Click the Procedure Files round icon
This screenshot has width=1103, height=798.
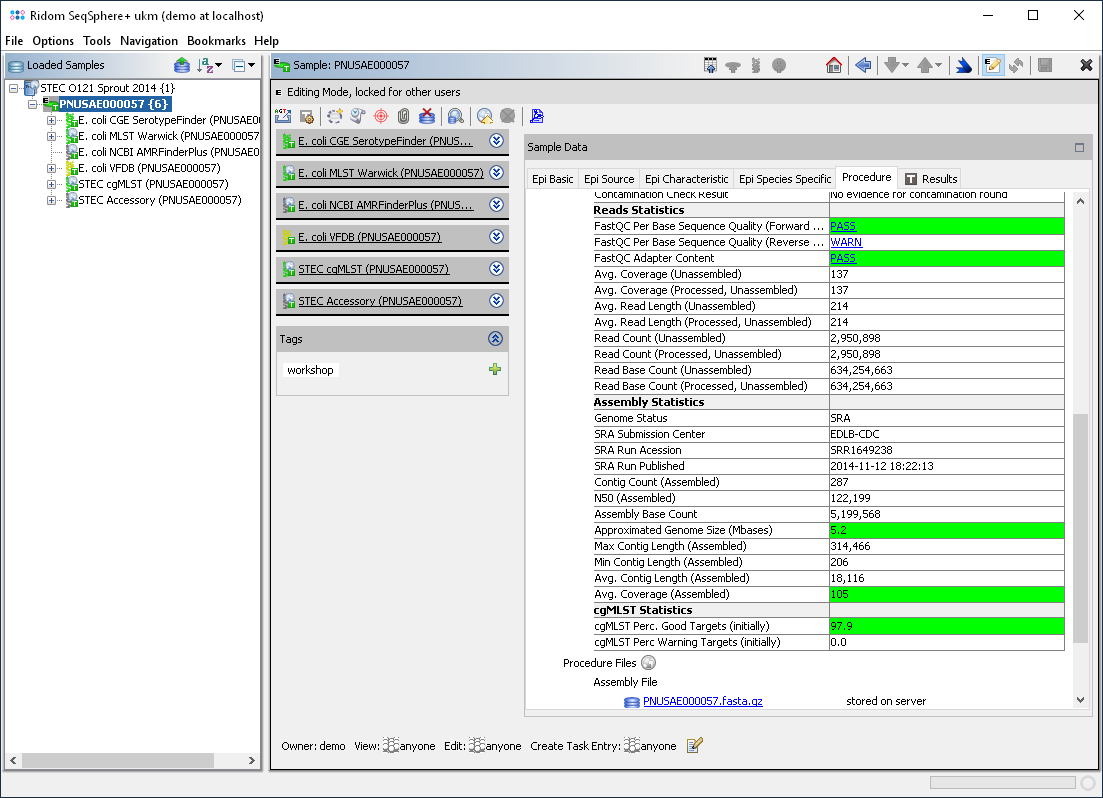(648, 663)
